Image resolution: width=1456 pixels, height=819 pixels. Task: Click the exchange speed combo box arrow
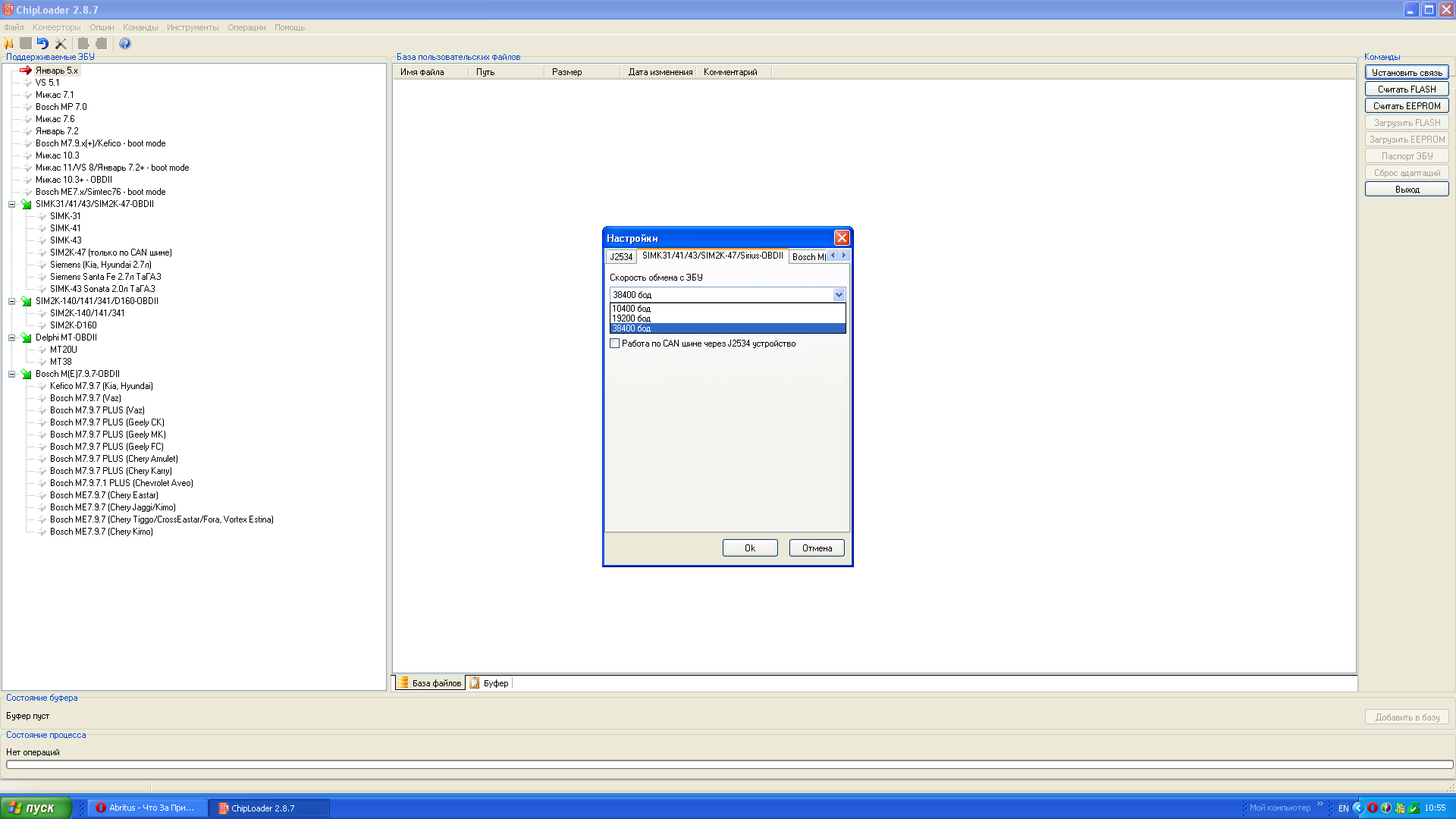[839, 295]
